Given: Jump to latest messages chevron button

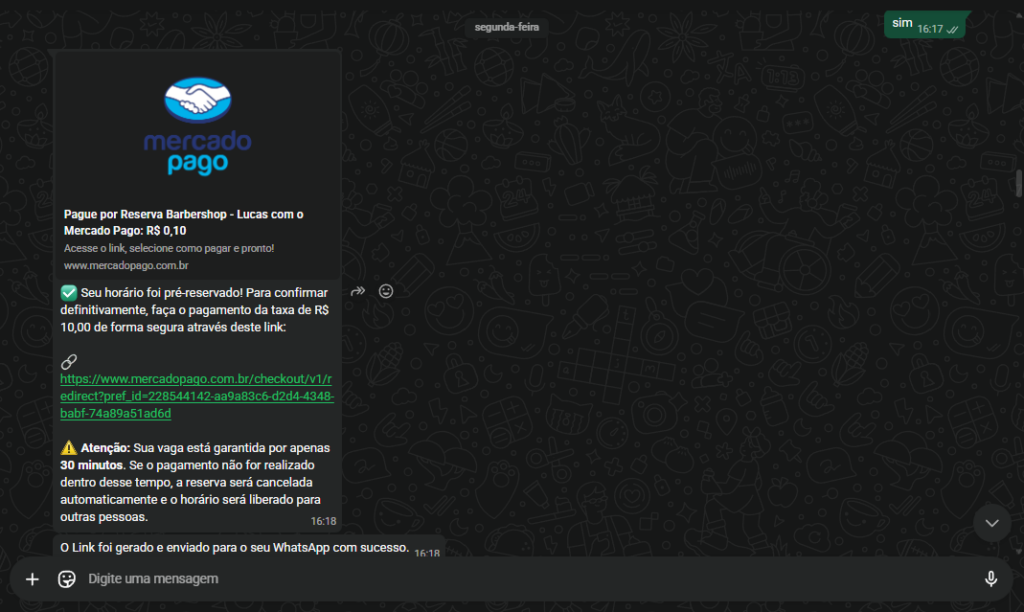Looking at the screenshot, I should pyautogui.click(x=992, y=523).
